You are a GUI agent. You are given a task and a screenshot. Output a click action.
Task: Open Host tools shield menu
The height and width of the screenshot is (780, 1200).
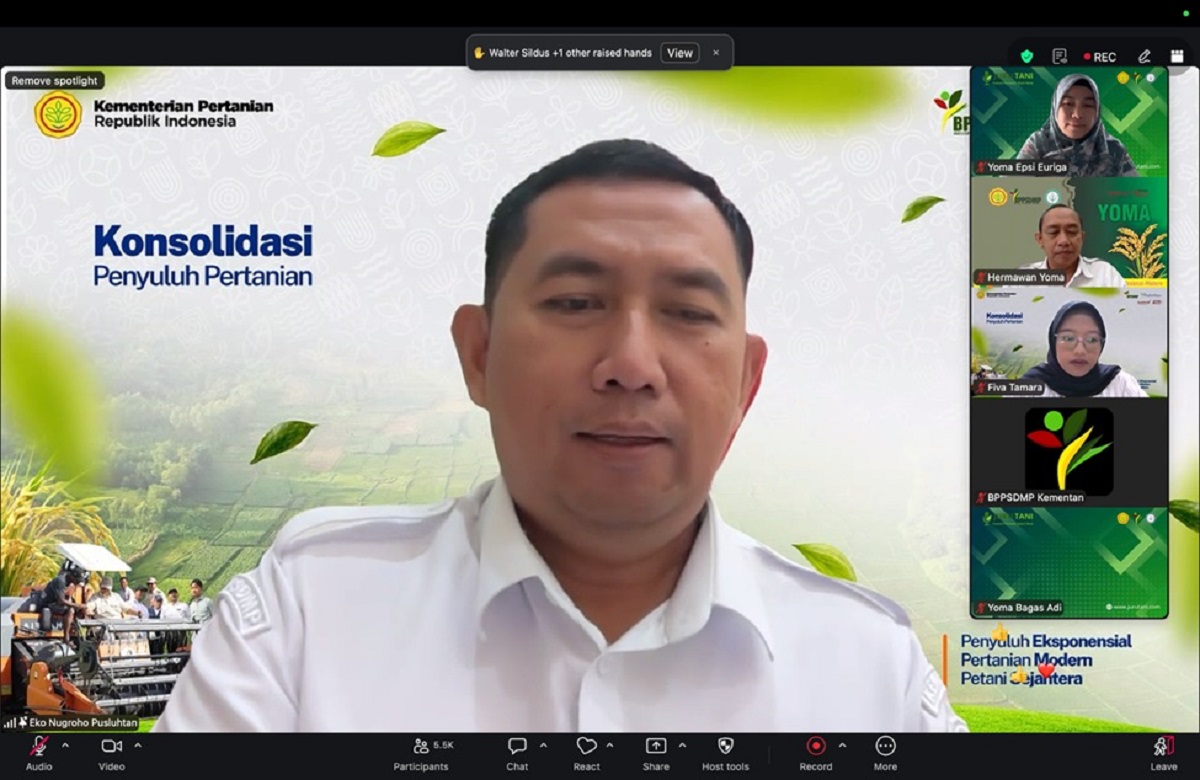click(726, 753)
